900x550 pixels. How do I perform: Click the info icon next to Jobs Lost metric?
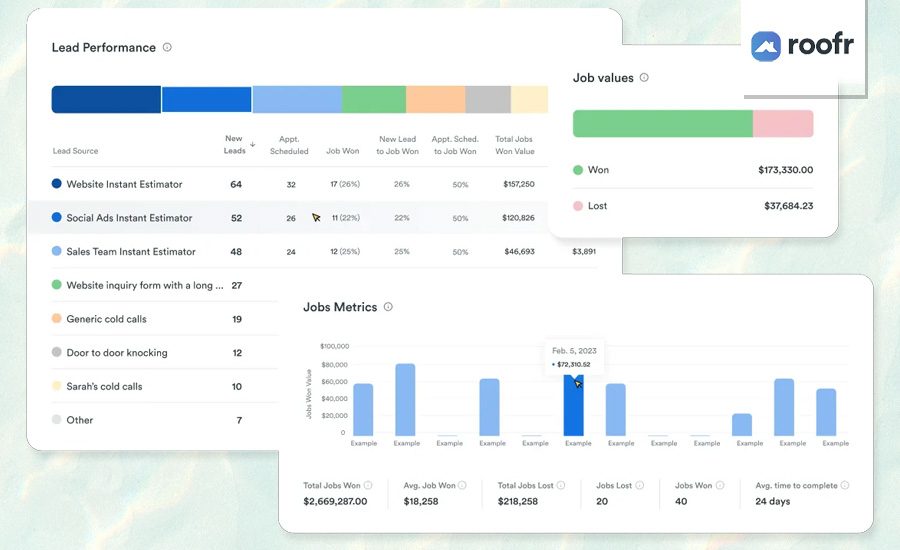[639, 485]
